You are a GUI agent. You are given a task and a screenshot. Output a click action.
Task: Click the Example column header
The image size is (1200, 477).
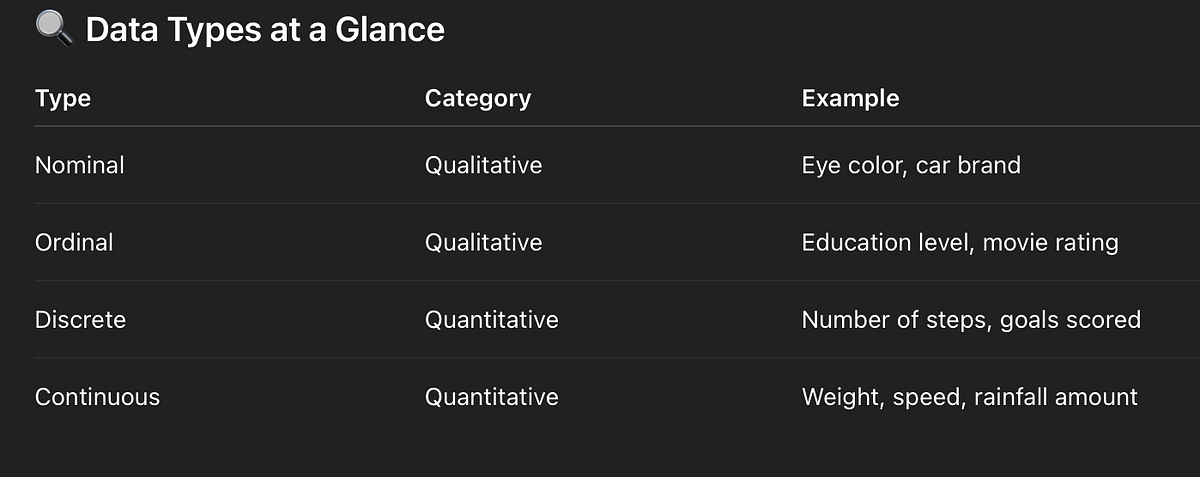(851, 98)
